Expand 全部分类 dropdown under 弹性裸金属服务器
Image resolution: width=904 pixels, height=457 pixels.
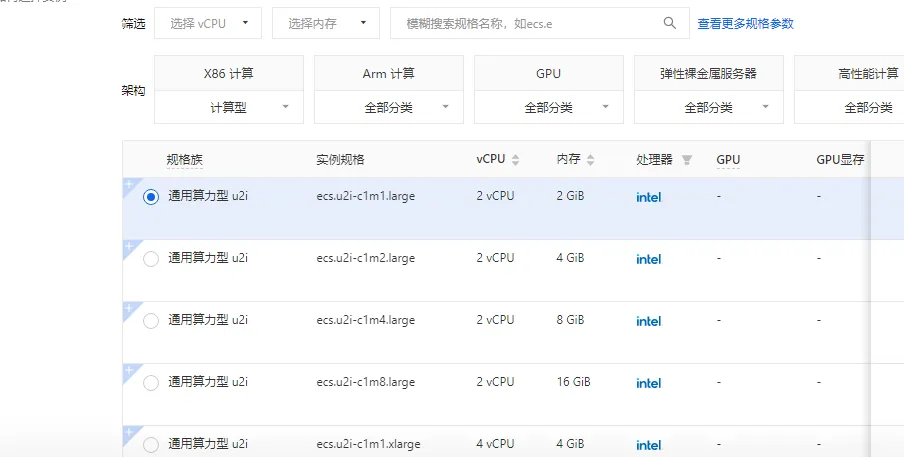[709, 107]
